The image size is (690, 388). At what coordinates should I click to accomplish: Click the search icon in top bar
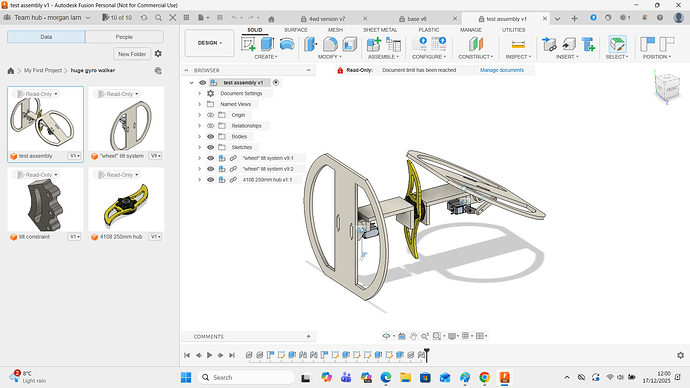(158, 18)
